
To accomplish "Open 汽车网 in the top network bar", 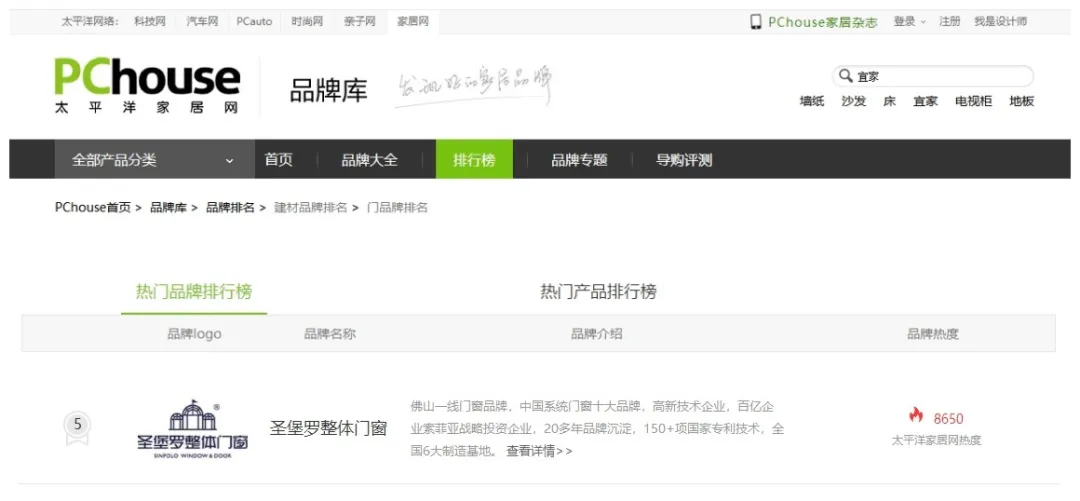I will [x=202, y=22].
